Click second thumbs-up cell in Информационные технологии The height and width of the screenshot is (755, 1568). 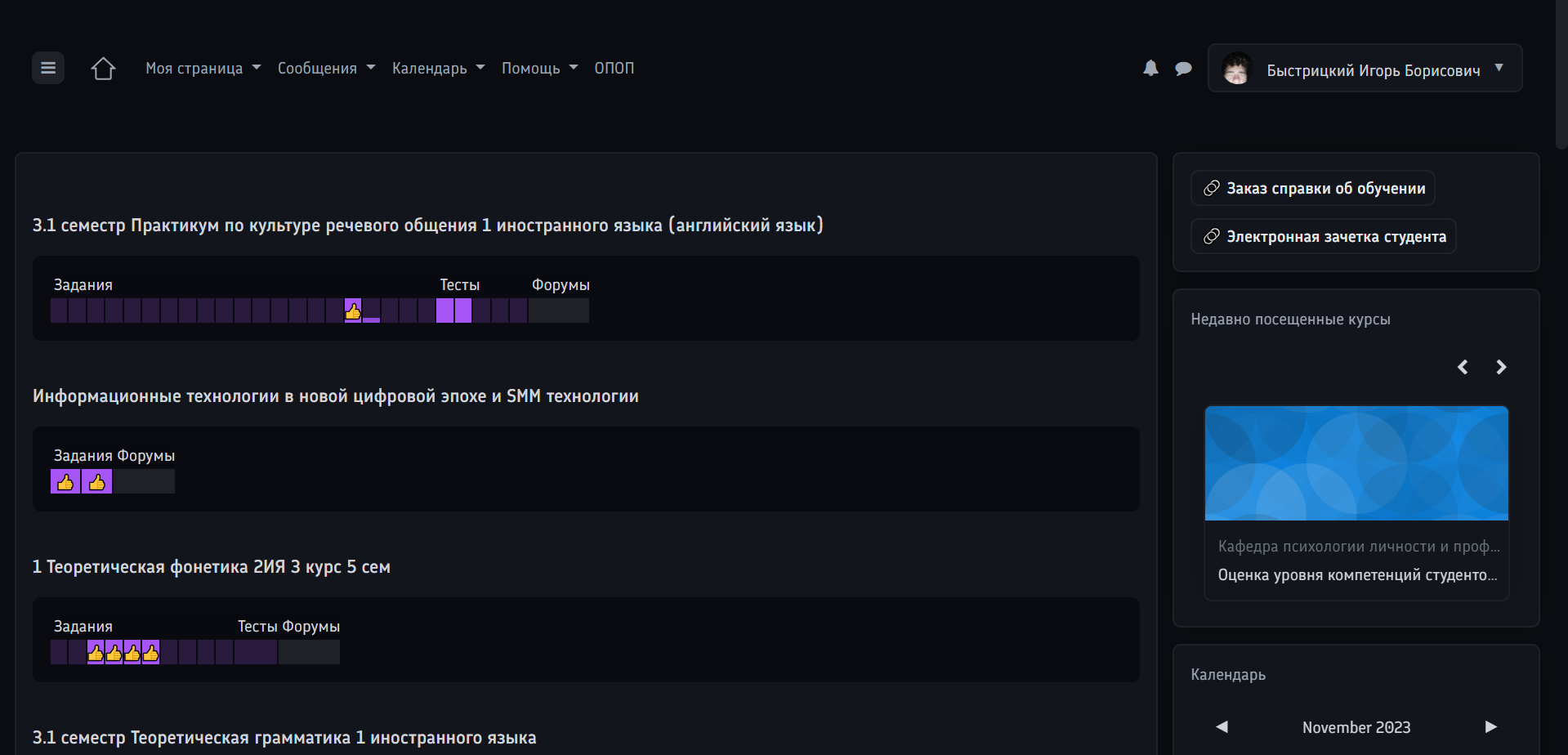click(x=96, y=481)
